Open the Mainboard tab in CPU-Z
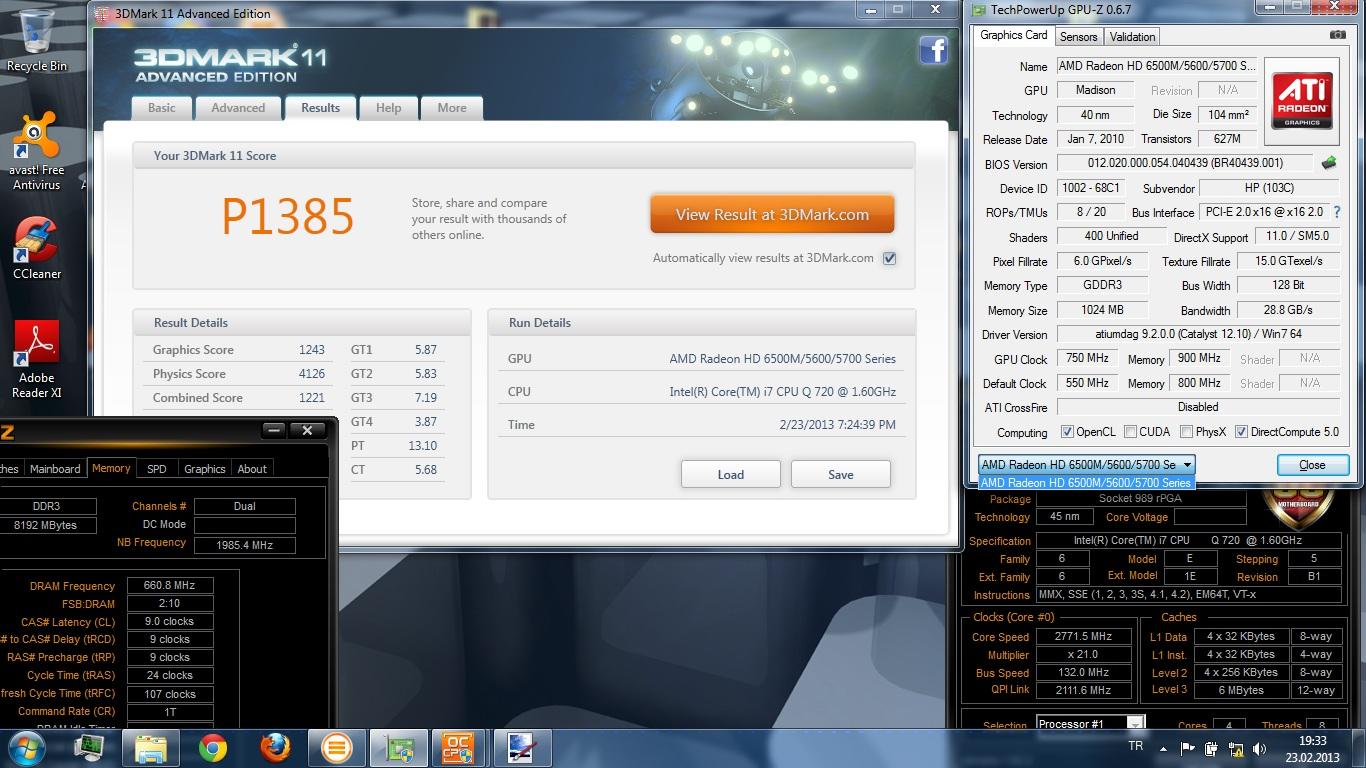This screenshot has height=768, width=1366. [x=55, y=469]
